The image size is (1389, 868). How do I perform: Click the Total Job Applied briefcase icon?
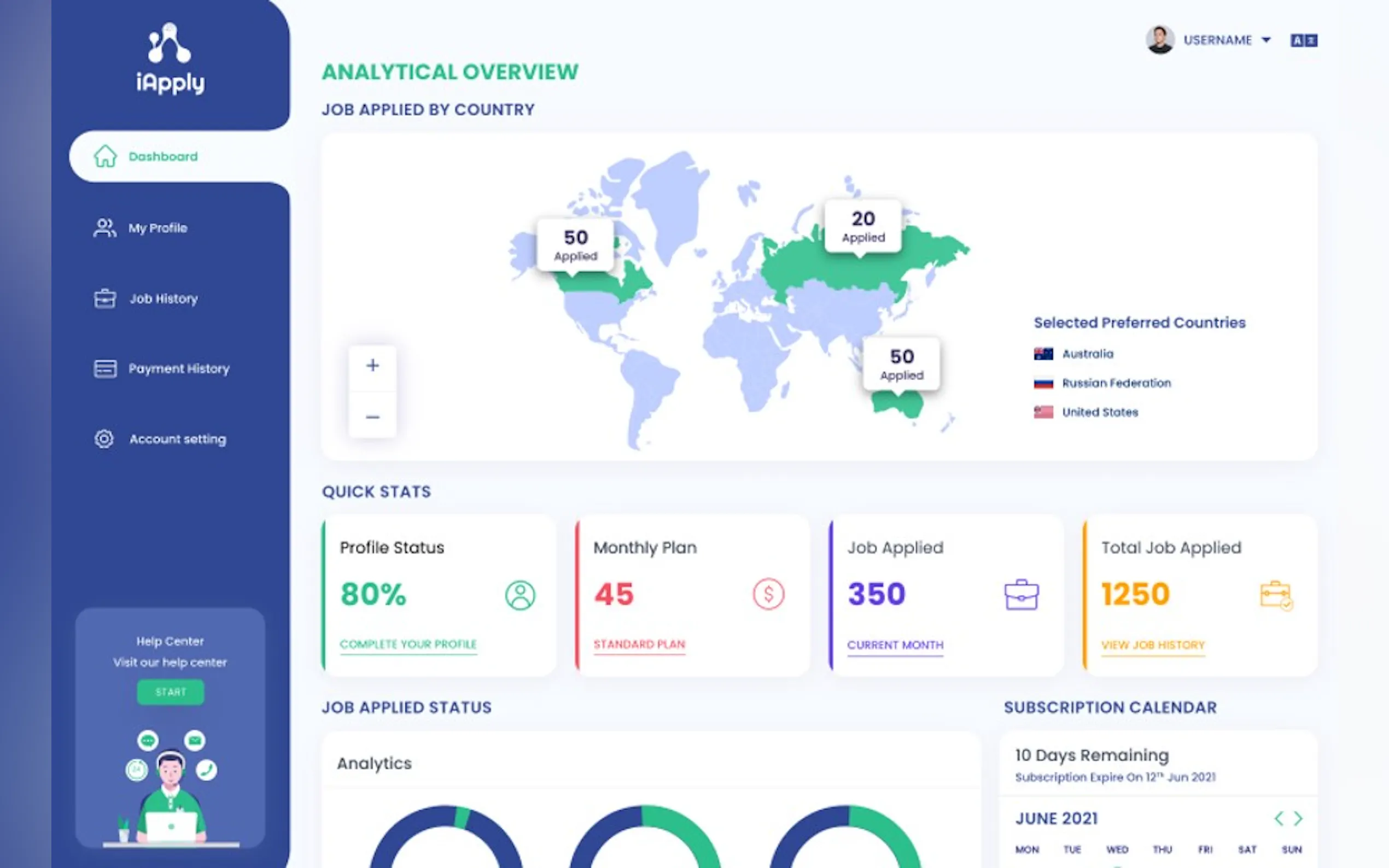coord(1276,595)
